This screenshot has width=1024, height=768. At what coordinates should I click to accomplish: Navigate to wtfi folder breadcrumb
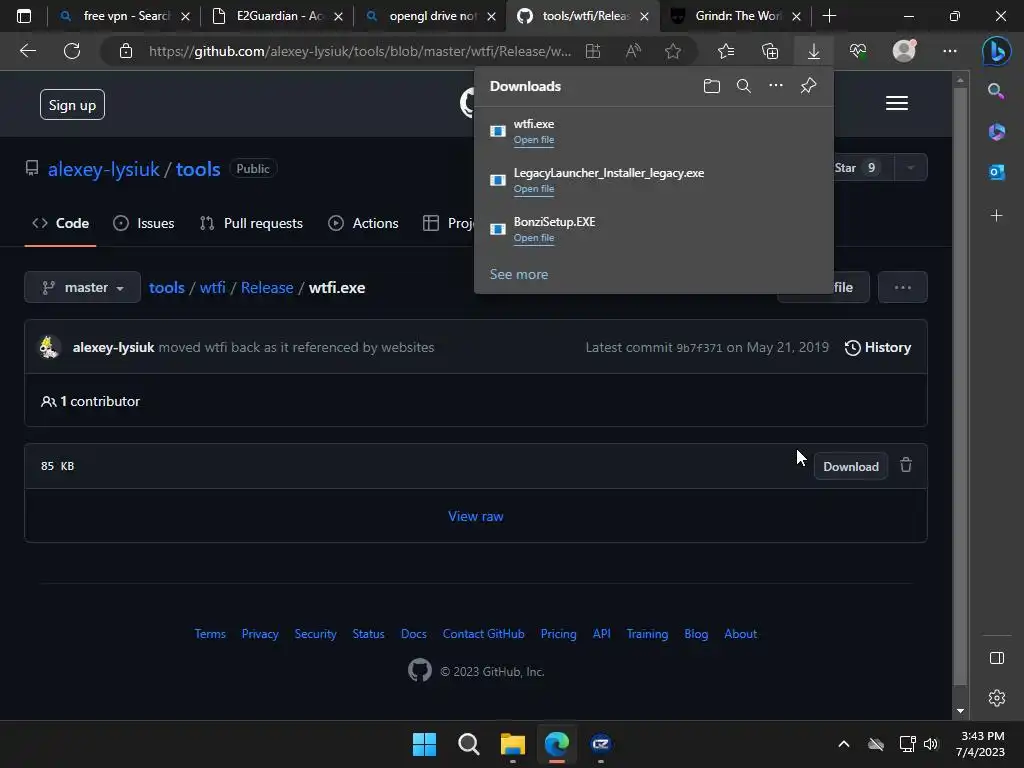(212, 287)
